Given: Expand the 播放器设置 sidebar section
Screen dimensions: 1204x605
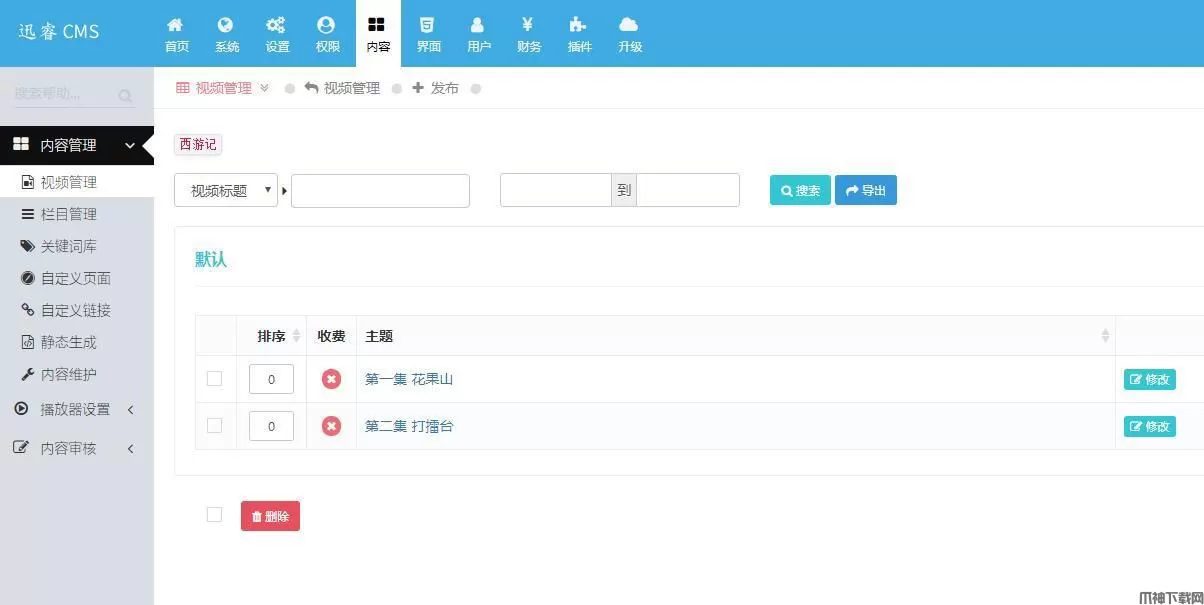Looking at the screenshot, I should coord(76,409).
